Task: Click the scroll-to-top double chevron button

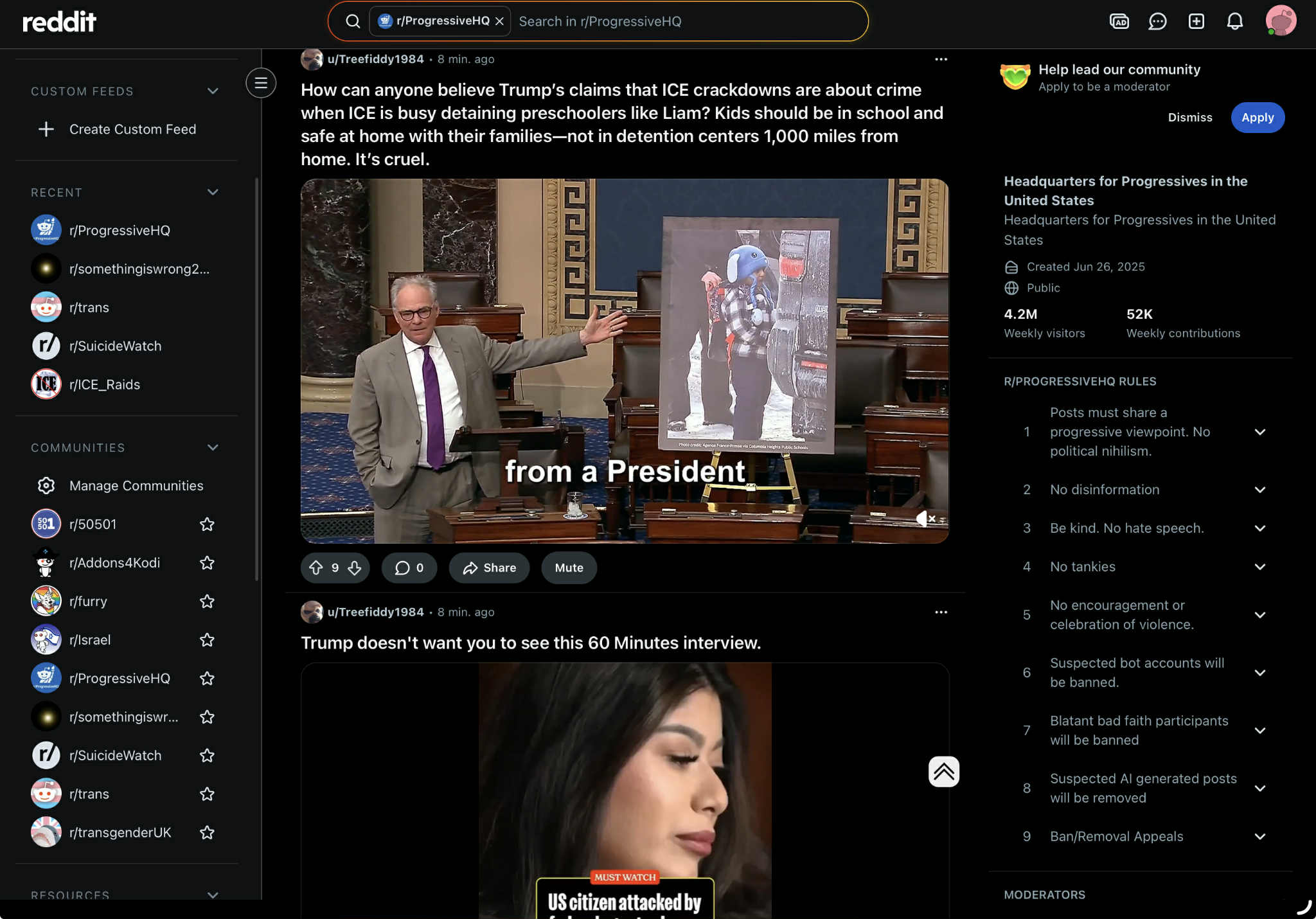Action: pyautogui.click(x=943, y=771)
